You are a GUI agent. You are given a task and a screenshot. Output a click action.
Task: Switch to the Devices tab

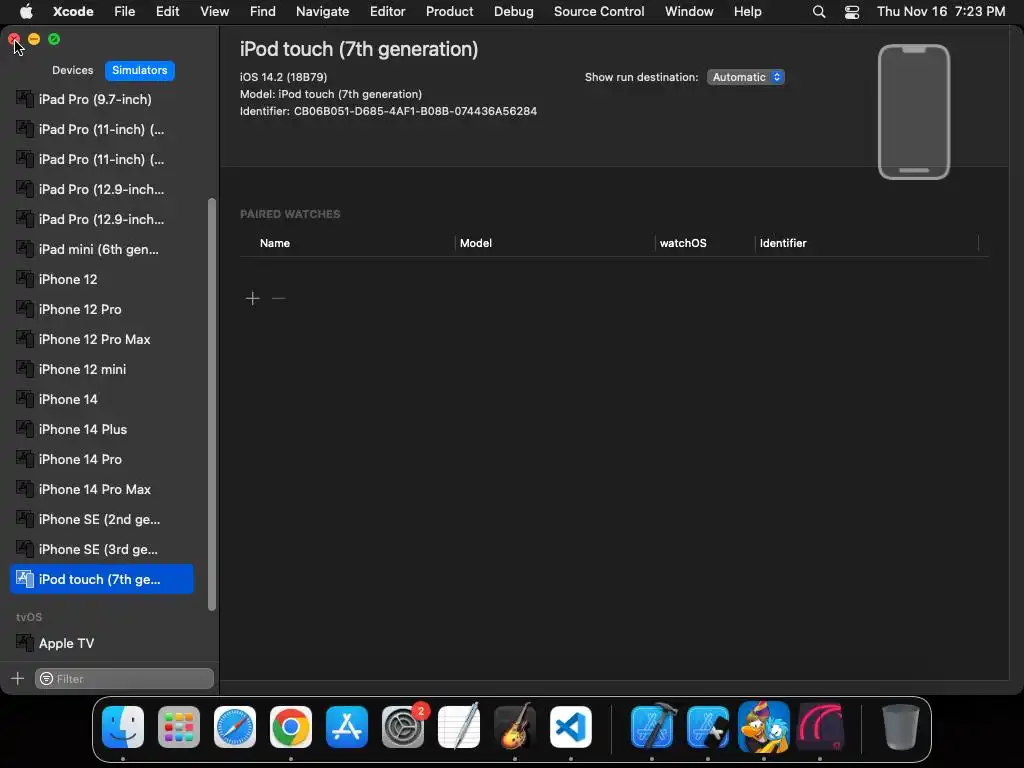point(72,70)
